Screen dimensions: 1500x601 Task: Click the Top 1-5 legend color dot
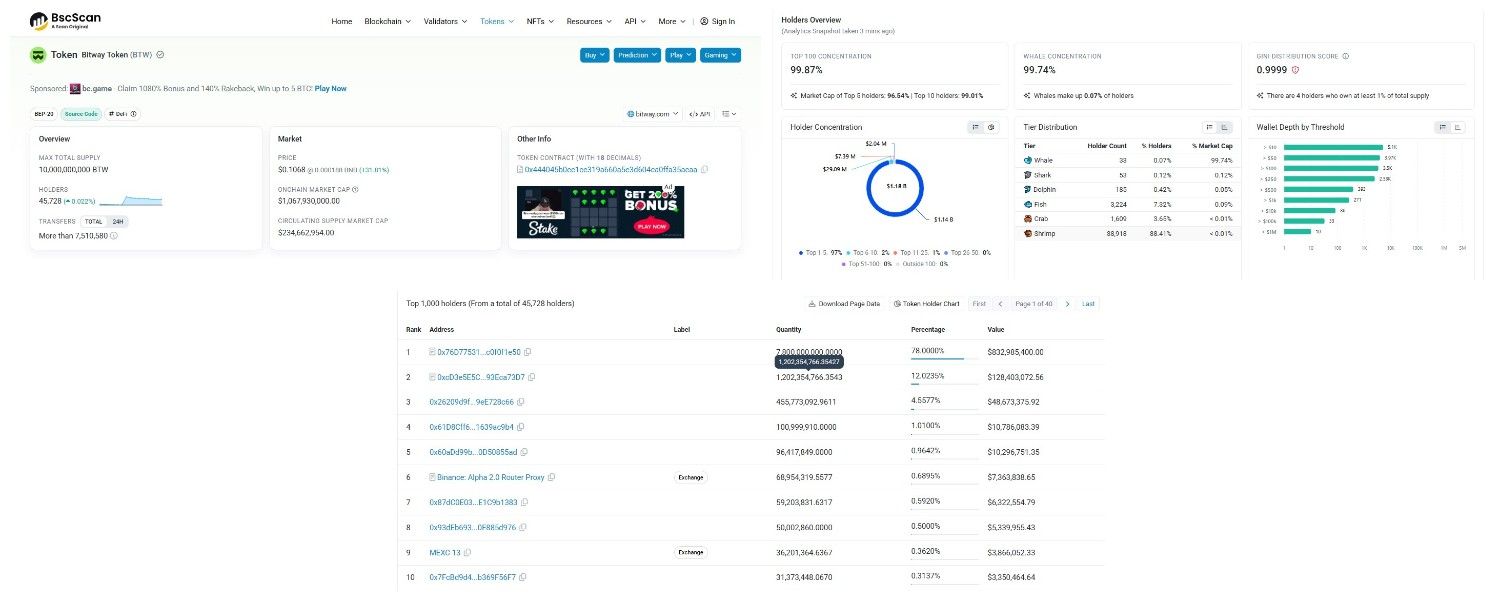tap(800, 252)
